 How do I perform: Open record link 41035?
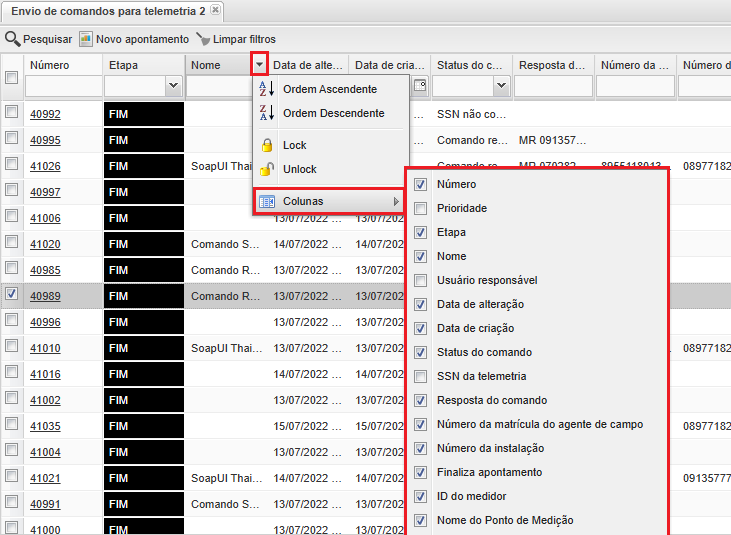[45, 426]
